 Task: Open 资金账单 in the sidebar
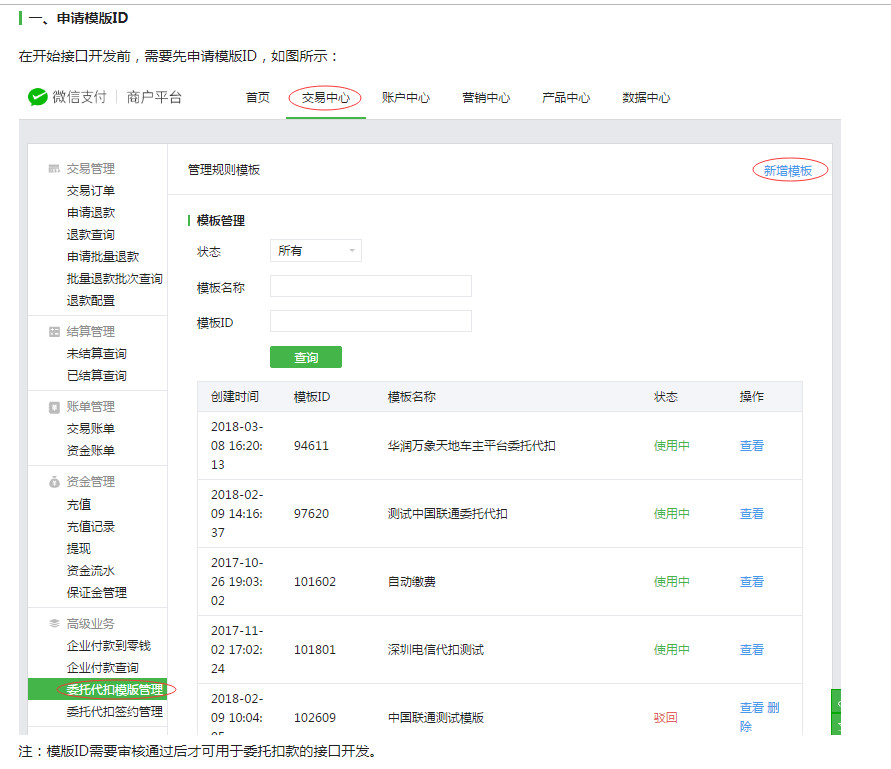coord(91,451)
